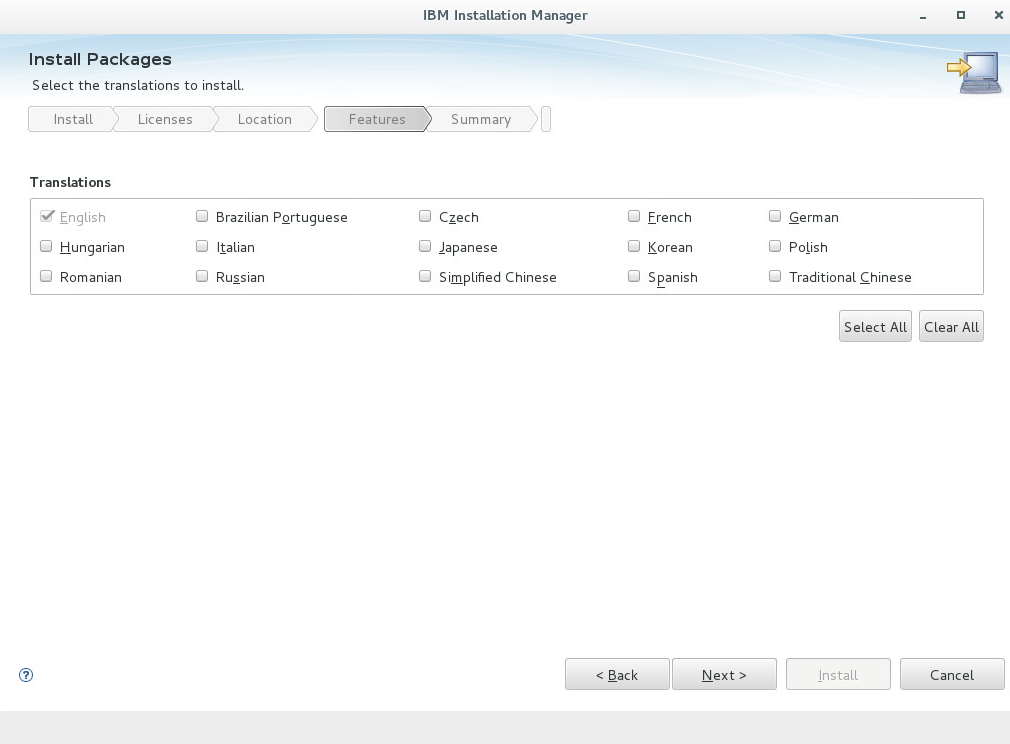Click the window title 'IBM Installation Manager'
Image resolution: width=1010 pixels, height=744 pixels.
505,15
